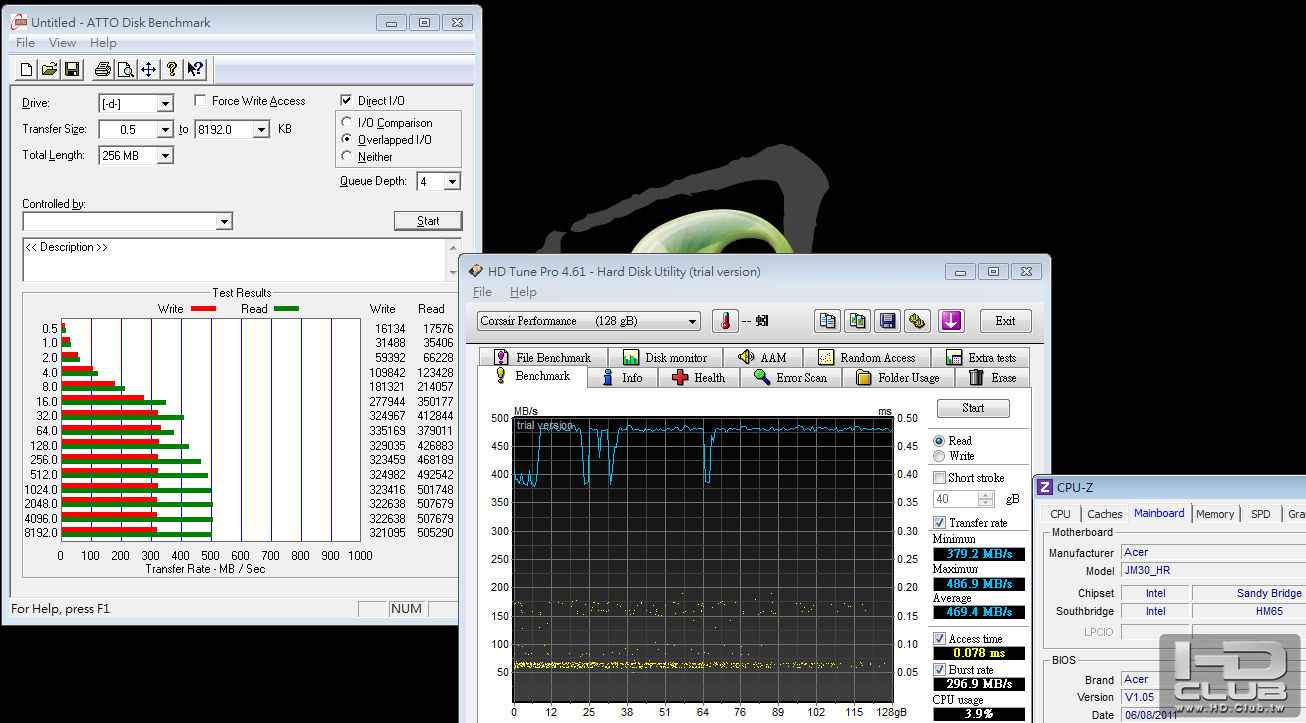Enable the Force Write Access checkbox
The width and height of the screenshot is (1306, 723).
(201, 101)
